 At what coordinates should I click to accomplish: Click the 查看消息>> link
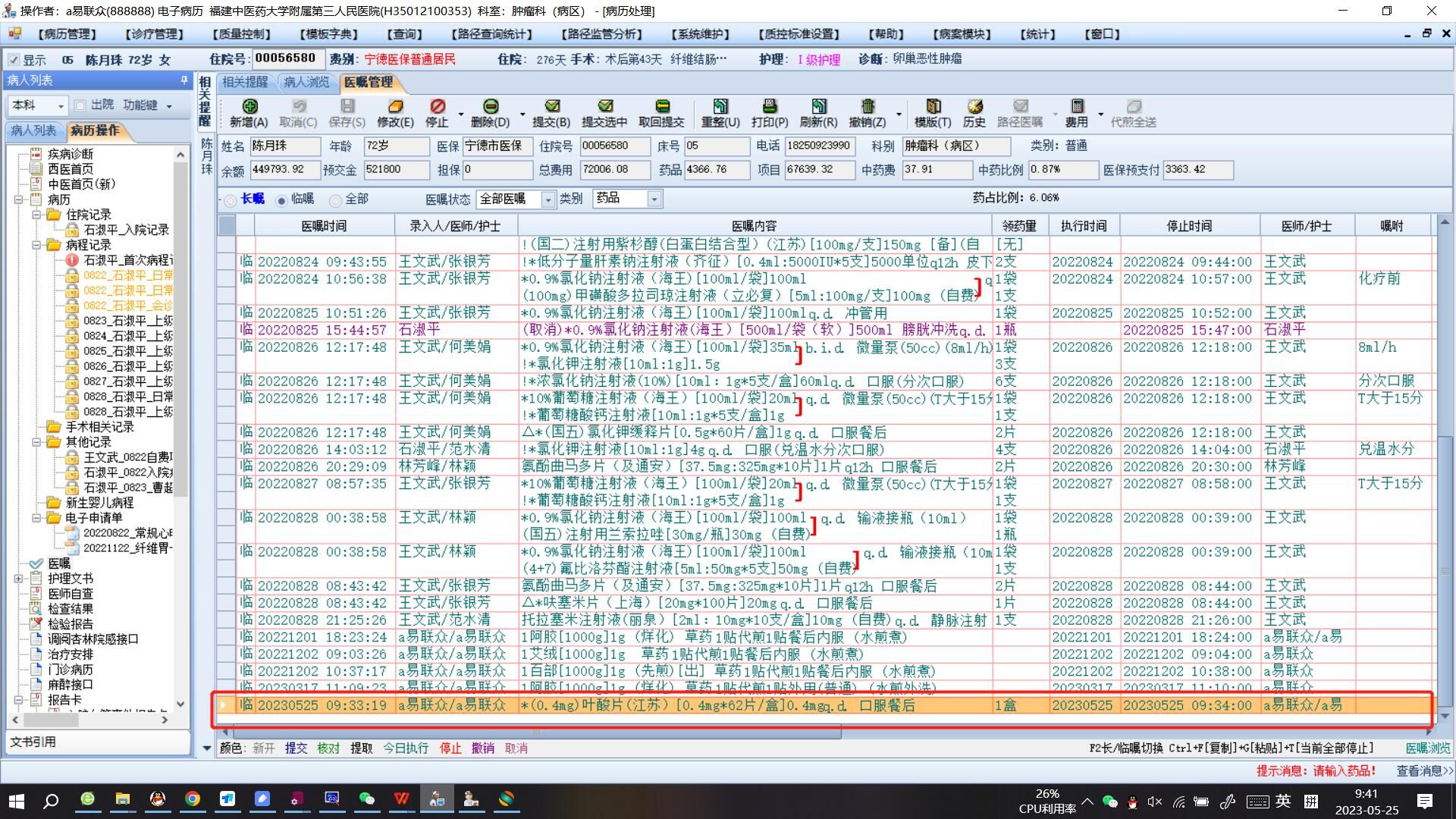coord(1424,770)
